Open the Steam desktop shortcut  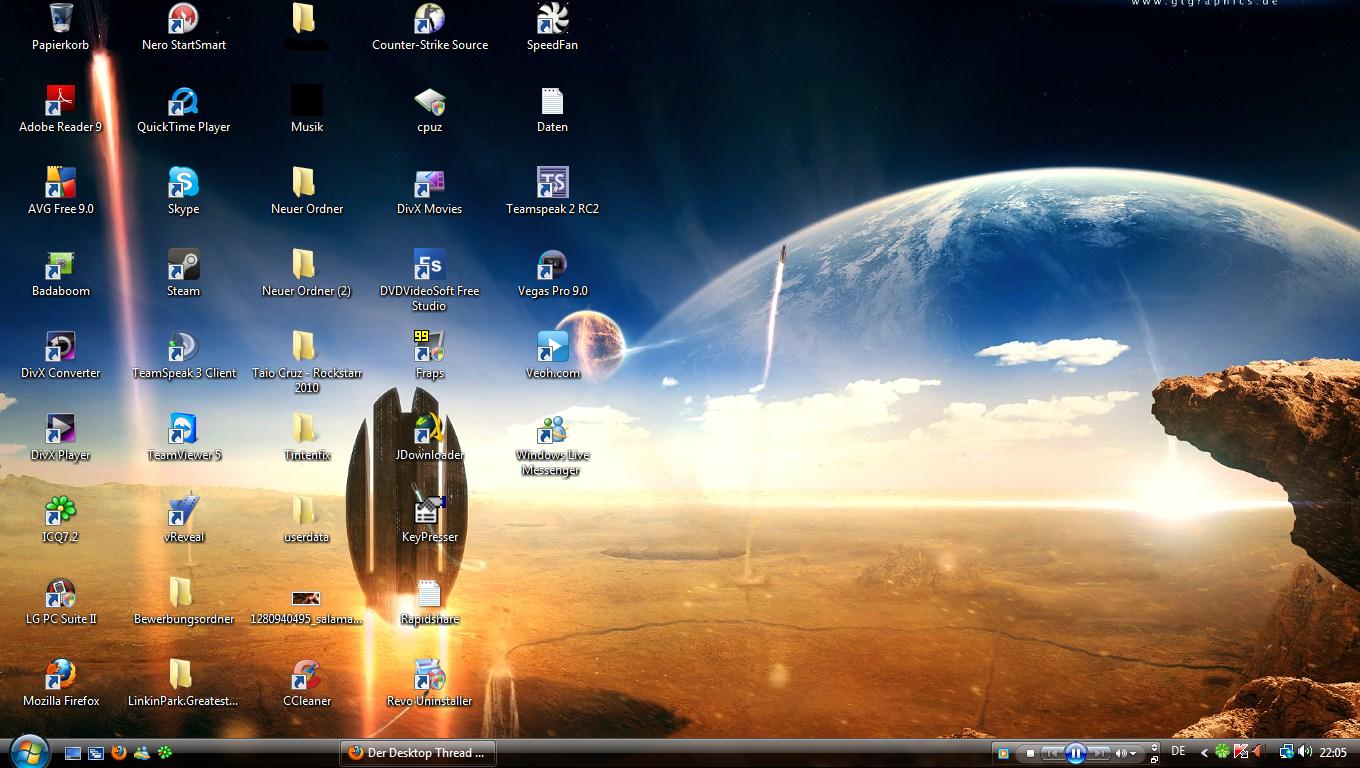pyautogui.click(x=183, y=266)
